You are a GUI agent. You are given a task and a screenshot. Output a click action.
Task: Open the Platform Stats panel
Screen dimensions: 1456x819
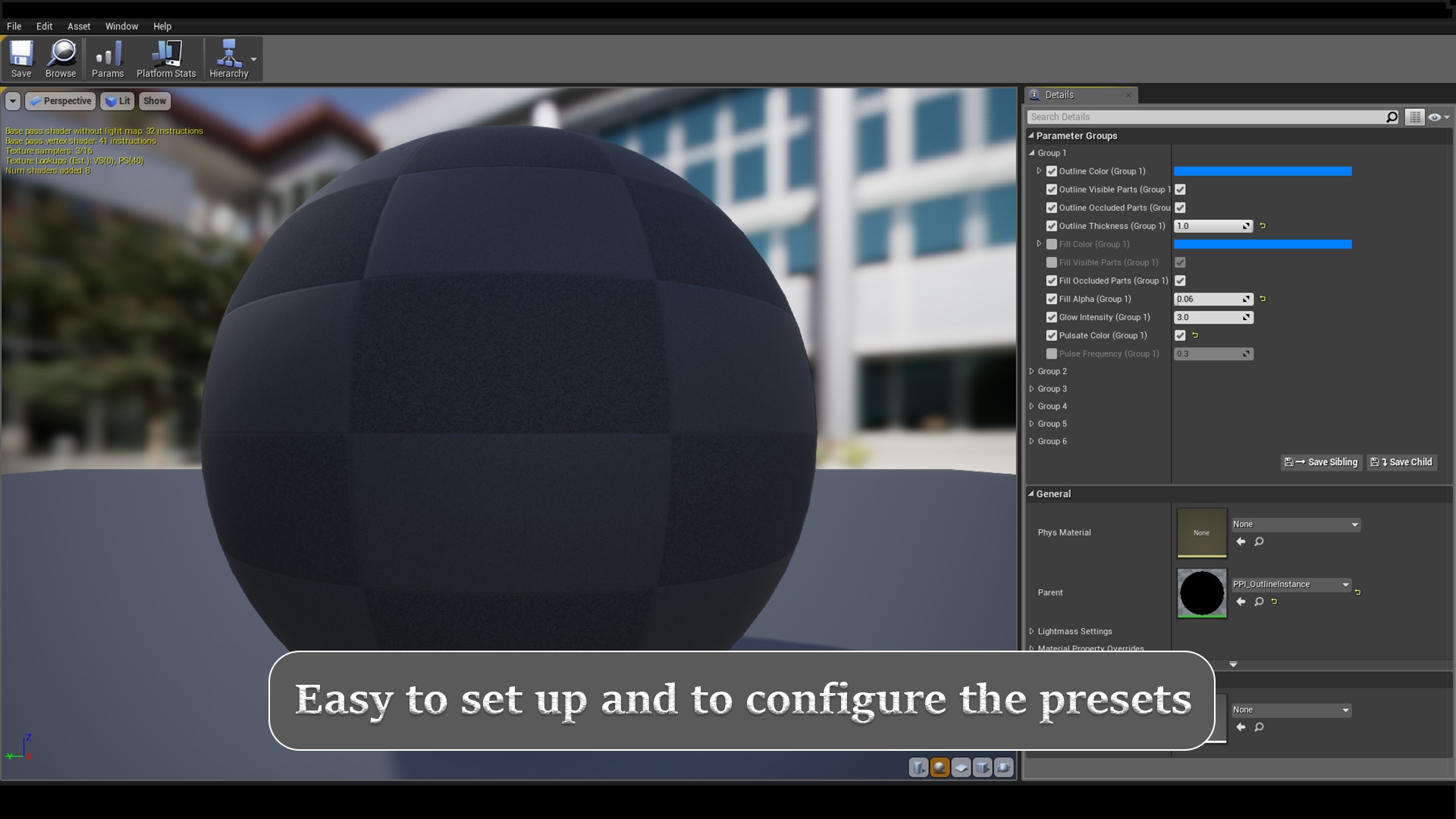click(x=166, y=58)
